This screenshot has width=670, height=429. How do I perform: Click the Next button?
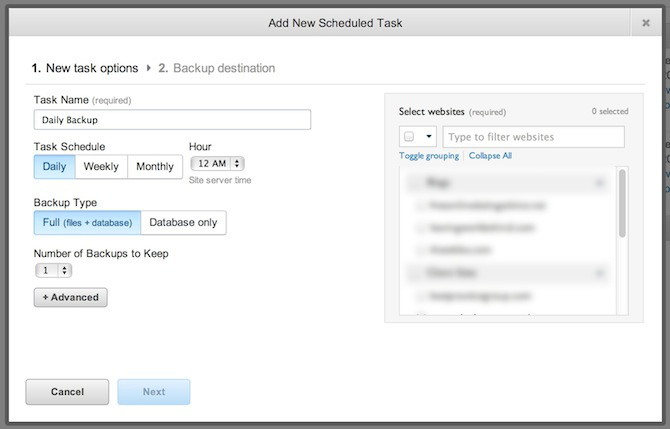[154, 392]
